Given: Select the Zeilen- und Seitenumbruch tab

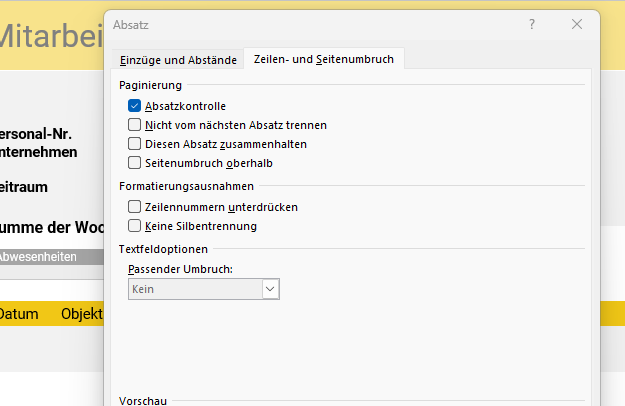Looking at the screenshot, I should tap(324, 60).
